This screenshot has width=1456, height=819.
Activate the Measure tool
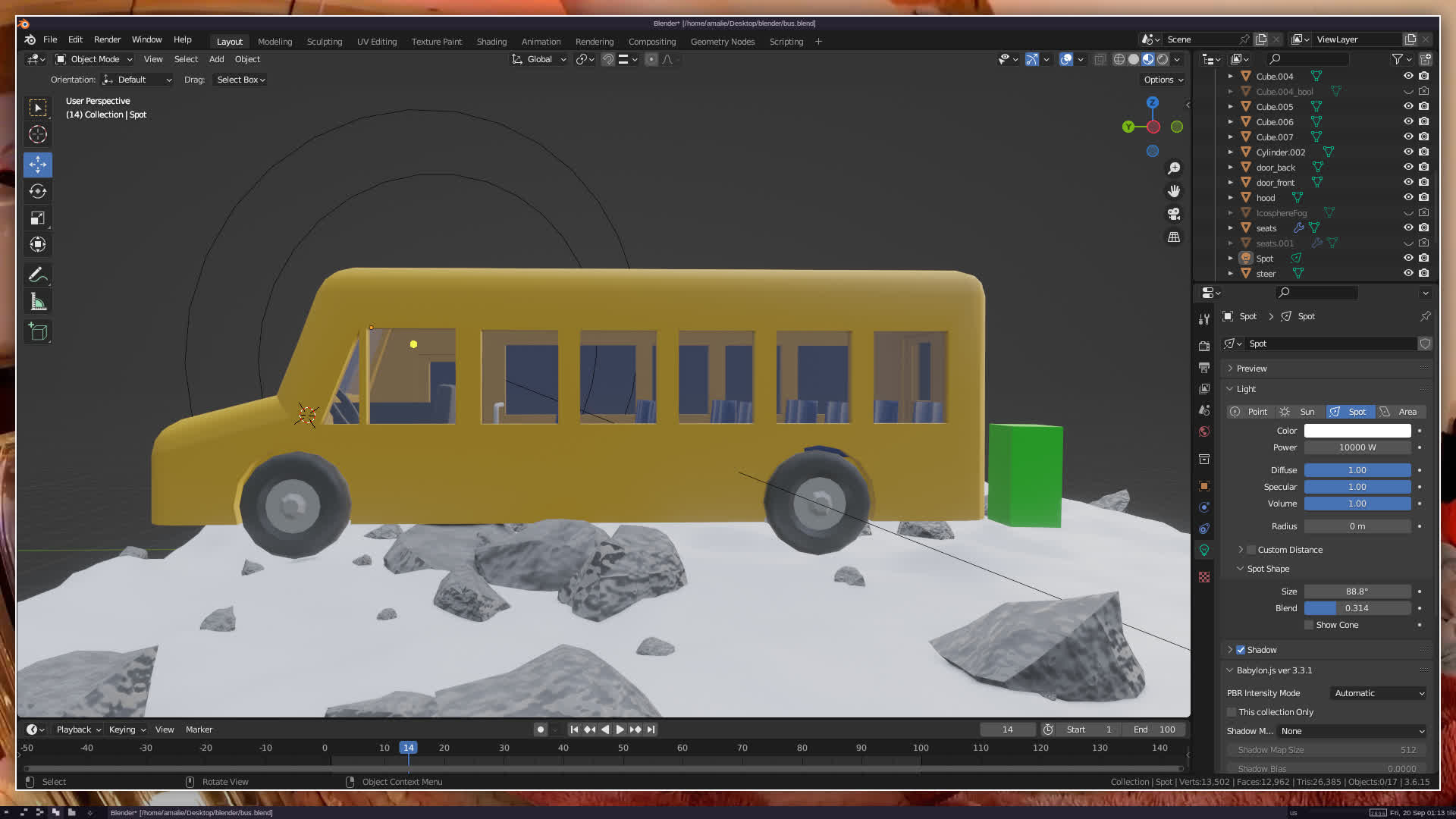38,303
